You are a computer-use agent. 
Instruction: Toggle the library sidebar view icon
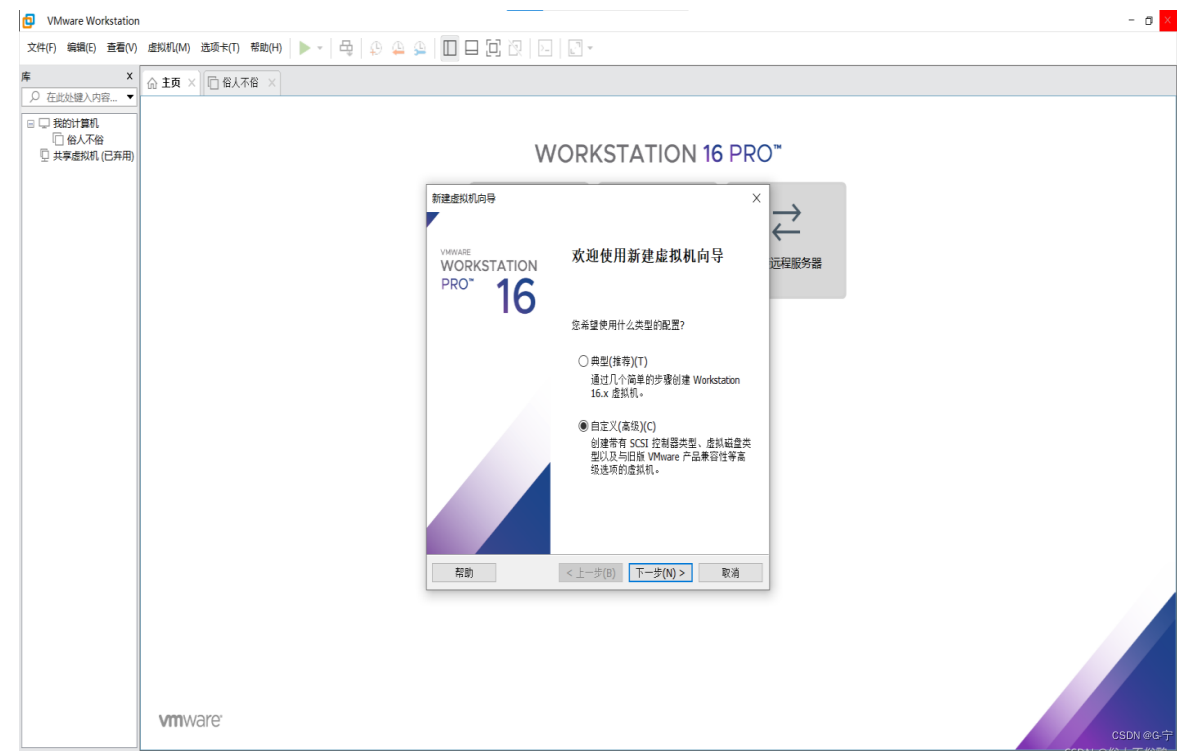point(450,48)
